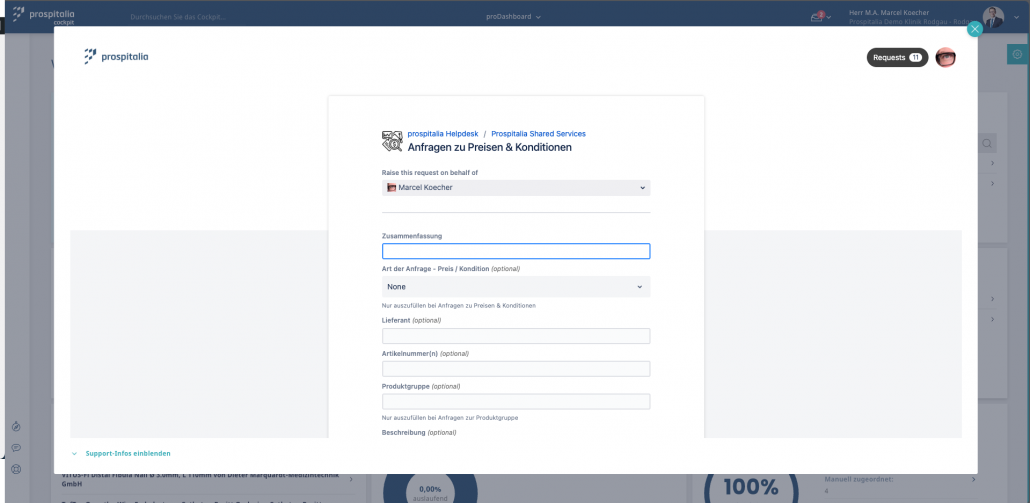Open the prospitalia Helpdesk breadcrumb link
The width and height of the screenshot is (1030, 503).
pyautogui.click(x=443, y=134)
